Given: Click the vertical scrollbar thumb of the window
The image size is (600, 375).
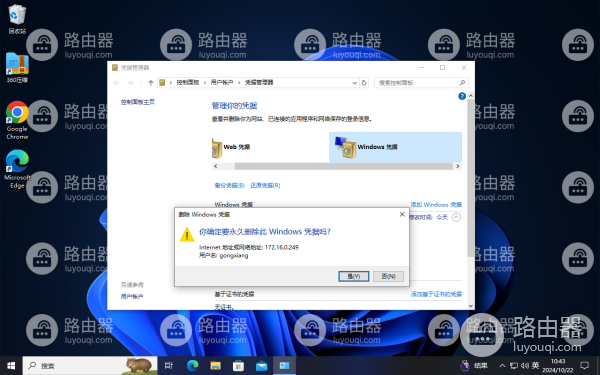Looking at the screenshot, I should [x=471, y=178].
